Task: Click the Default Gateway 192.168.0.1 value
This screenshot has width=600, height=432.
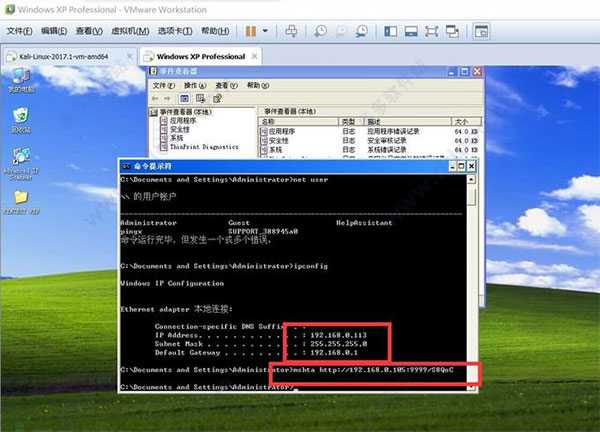Action: tap(334, 352)
